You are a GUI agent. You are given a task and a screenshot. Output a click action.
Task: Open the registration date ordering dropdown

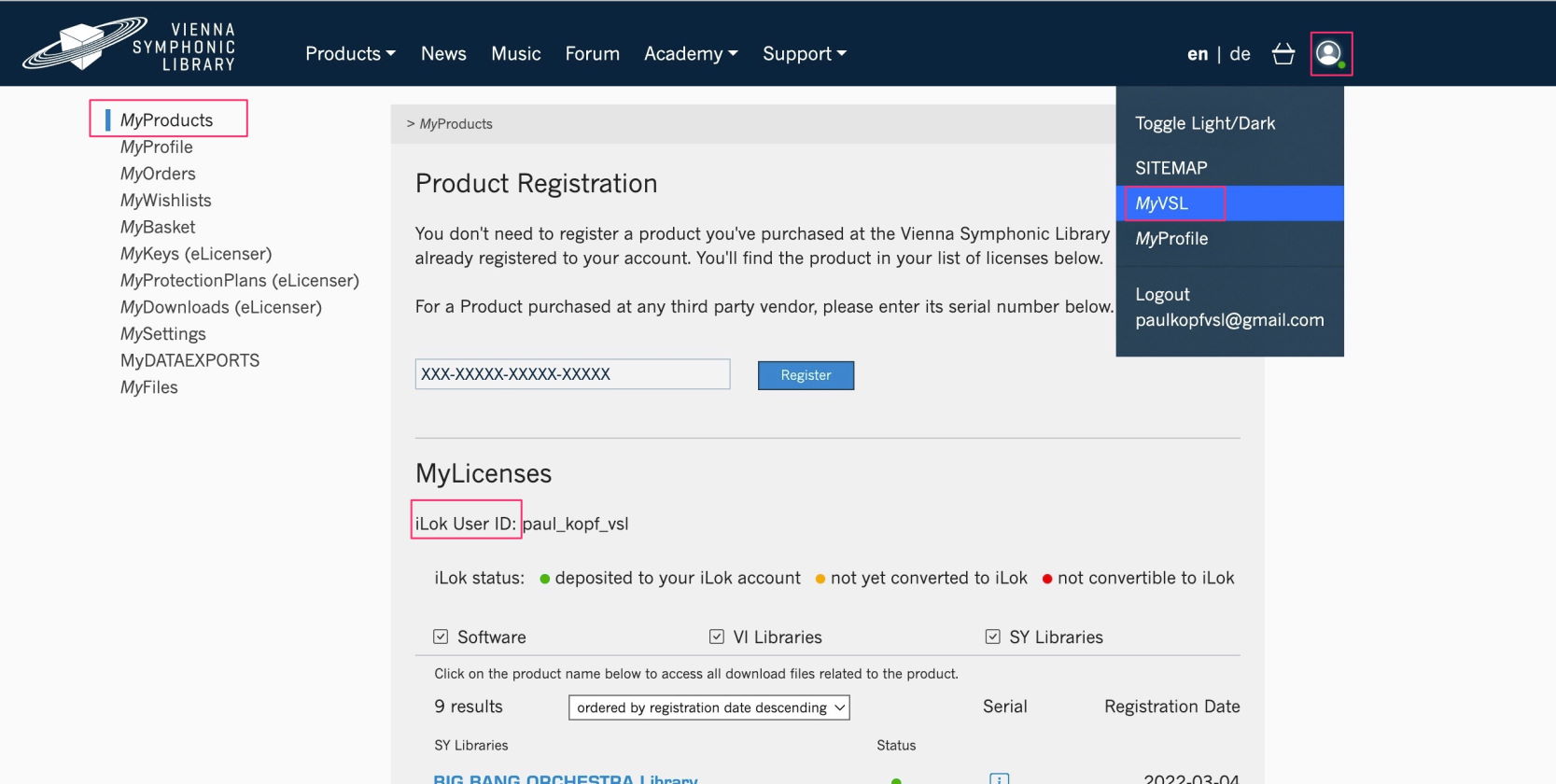(709, 707)
